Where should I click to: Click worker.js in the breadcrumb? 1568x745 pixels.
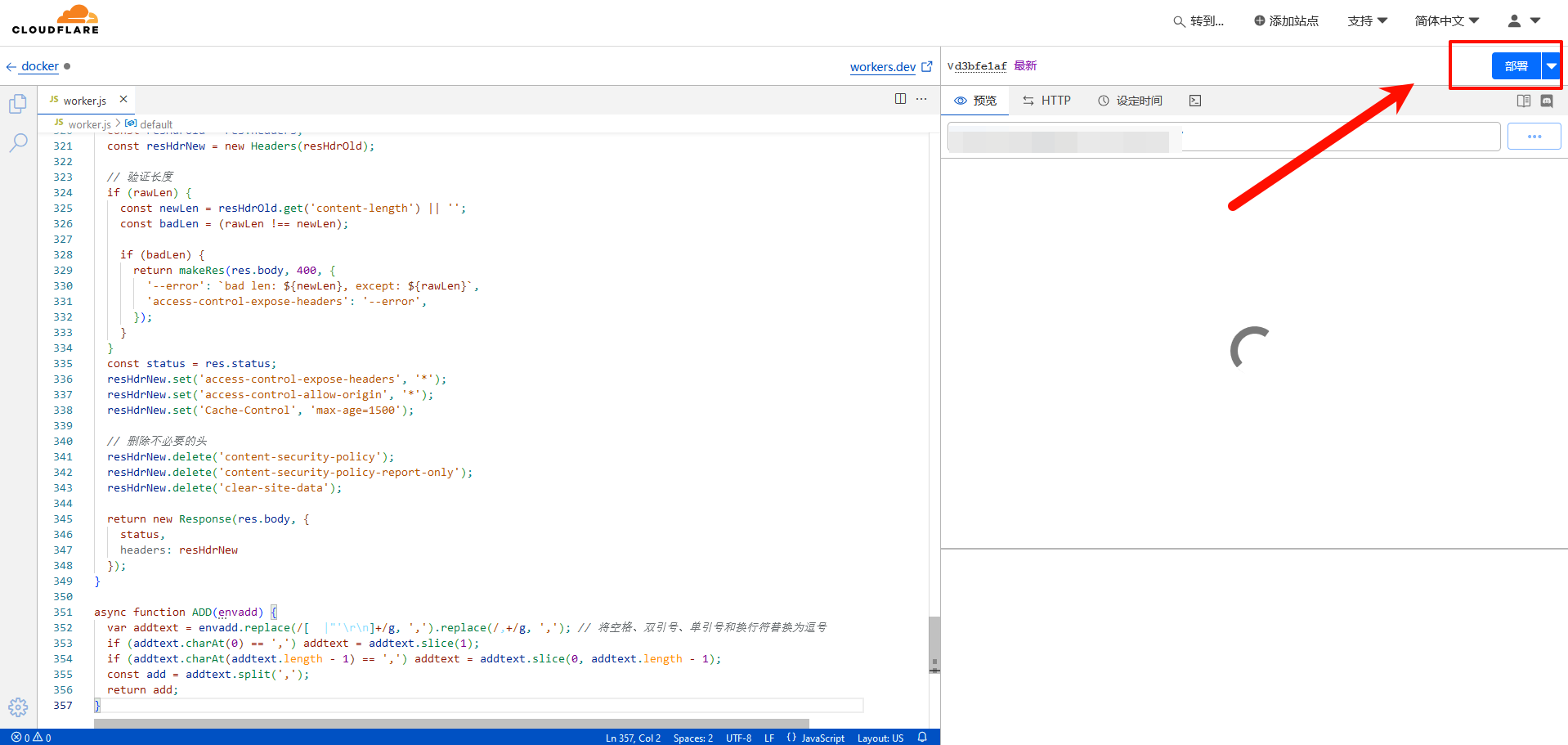point(89,124)
